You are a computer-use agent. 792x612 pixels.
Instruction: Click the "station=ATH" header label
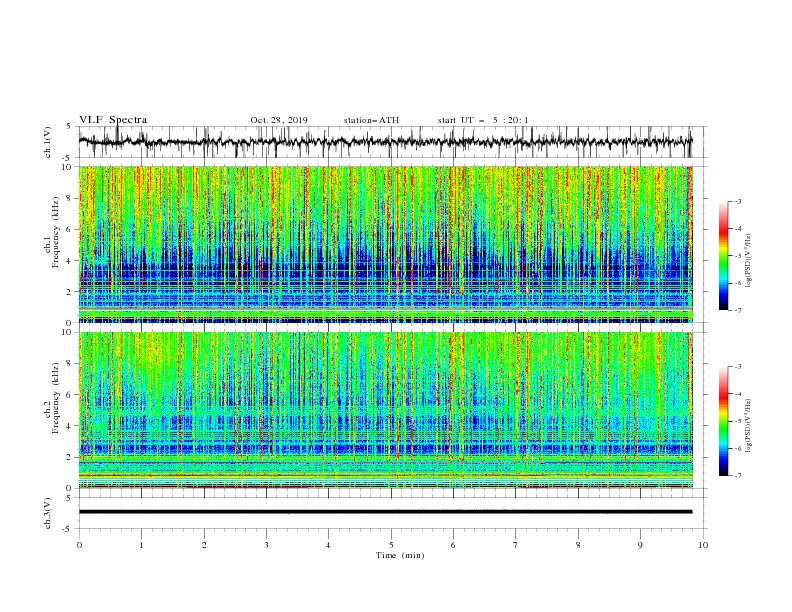click(x=371, y=120)
